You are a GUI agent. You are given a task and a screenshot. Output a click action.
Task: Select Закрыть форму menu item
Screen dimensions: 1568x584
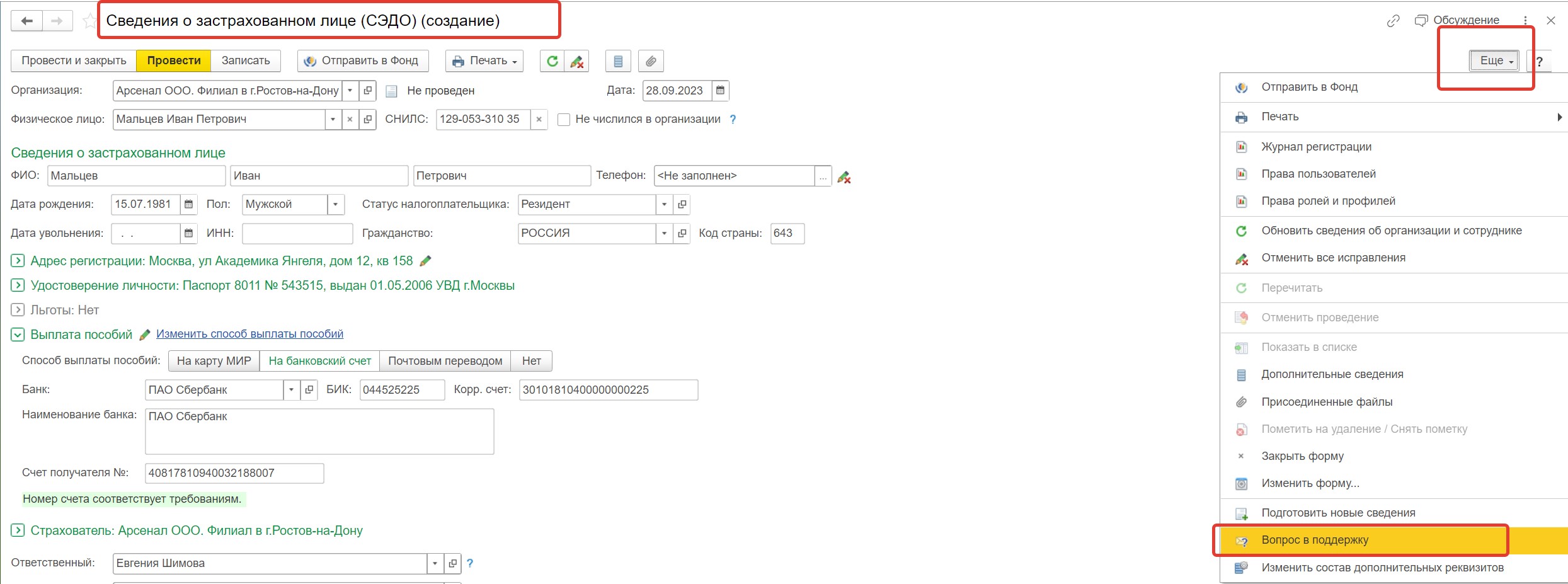click(x=1393, y=456)
